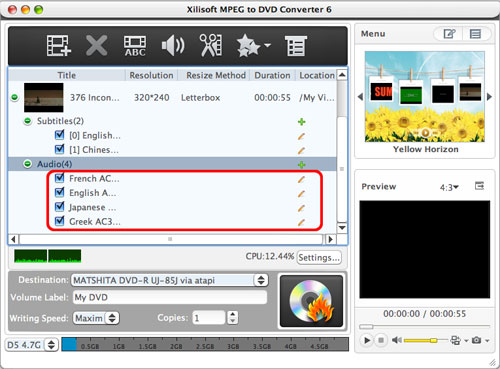Viewport: 500px width, 369px height.
Task: Edit the Japanese audio pencil
Action: coord(301,208)
